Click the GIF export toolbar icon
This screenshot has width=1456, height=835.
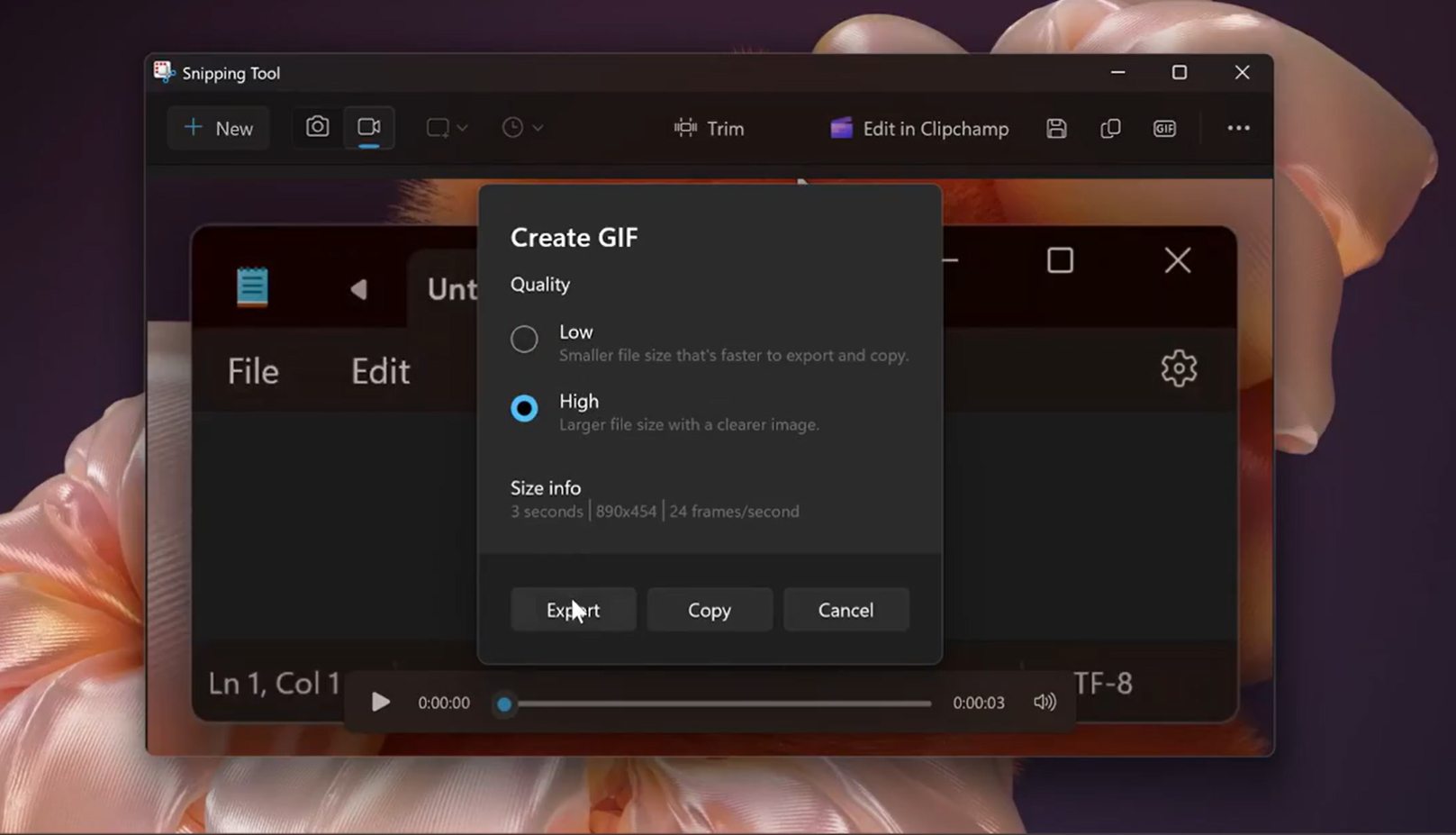click(x=1164, y=129)
